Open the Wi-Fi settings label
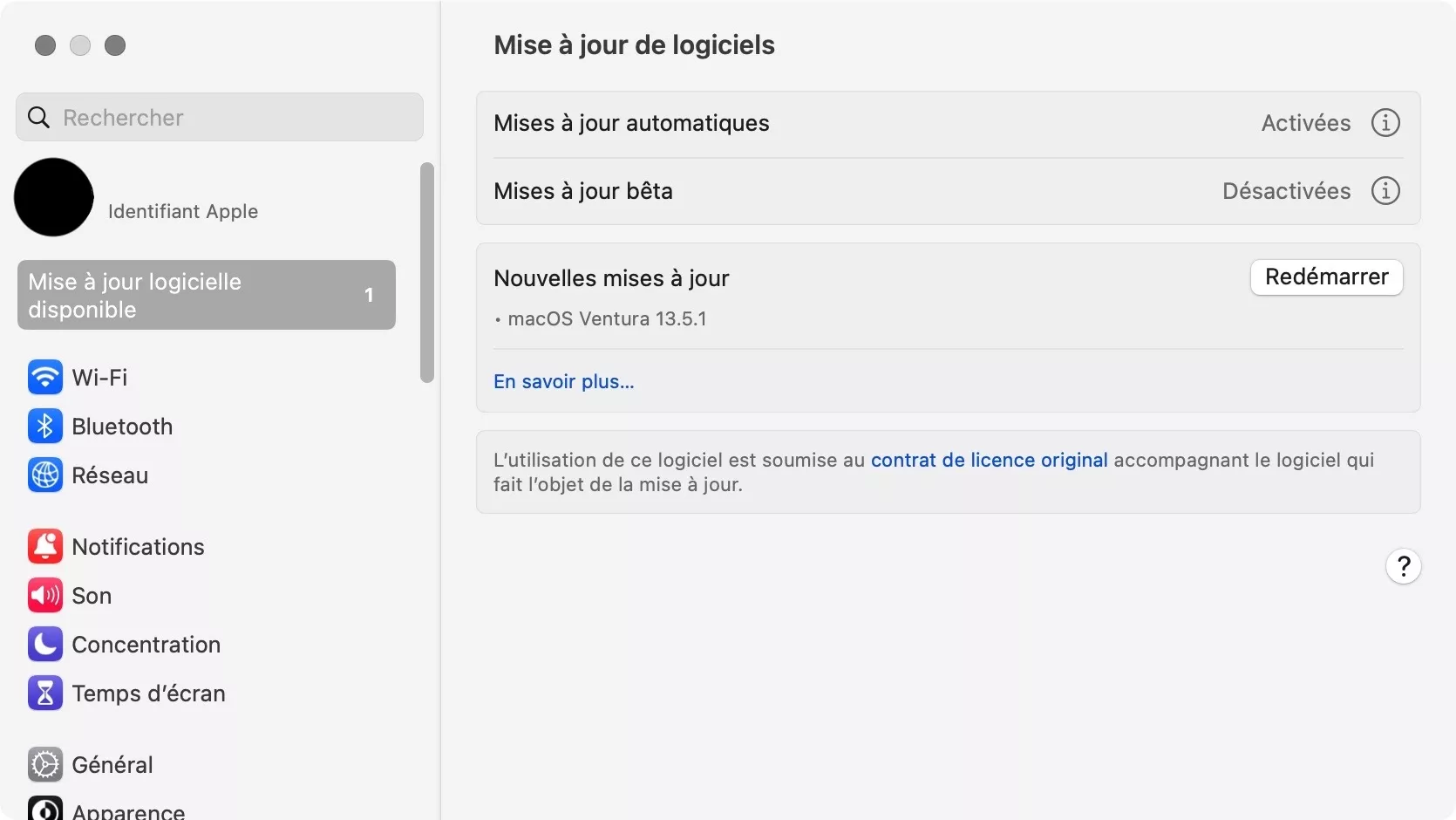The height and width of the screenshot is (820, 1456). click(x=99, y=378)
